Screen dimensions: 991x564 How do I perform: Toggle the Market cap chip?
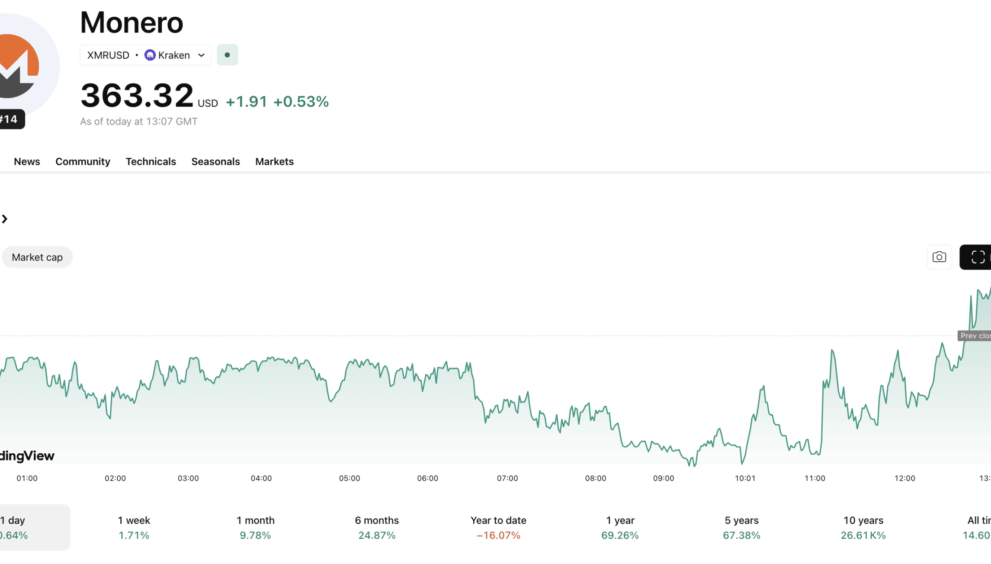point(37,257)
